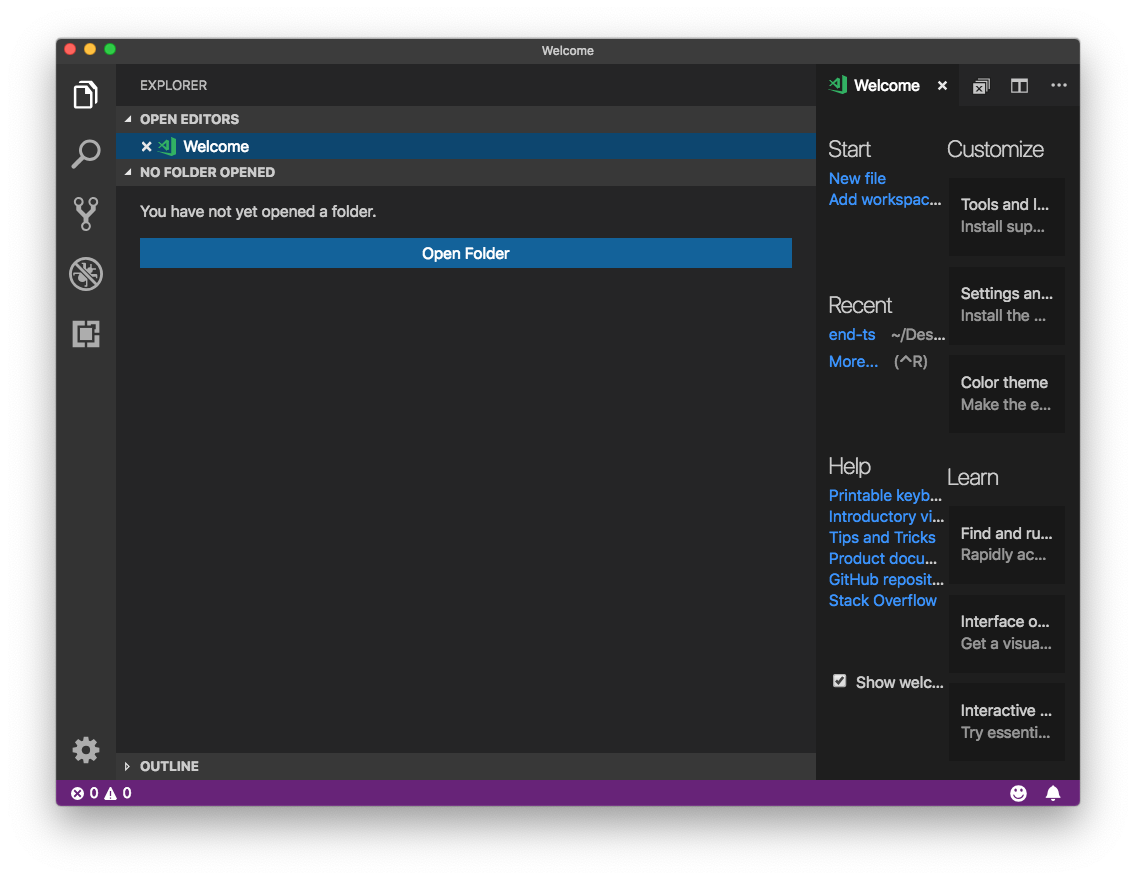Click the (^R) shortcut hint text
Screen dimensions: 1136x880
(x=911, y=361)
